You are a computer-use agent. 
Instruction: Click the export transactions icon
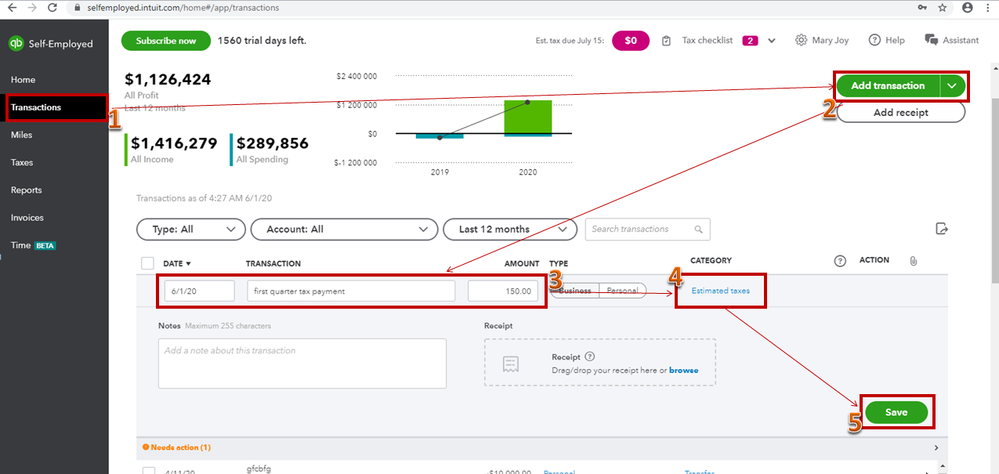pos(942,229)
